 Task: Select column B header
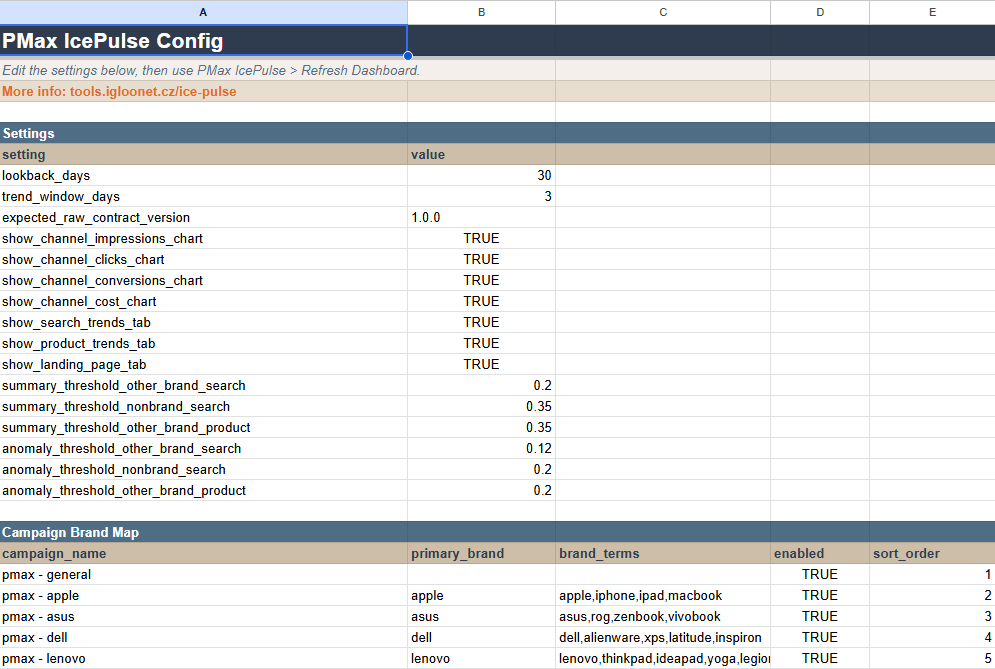pyautogui.click(x=481, y=12)
